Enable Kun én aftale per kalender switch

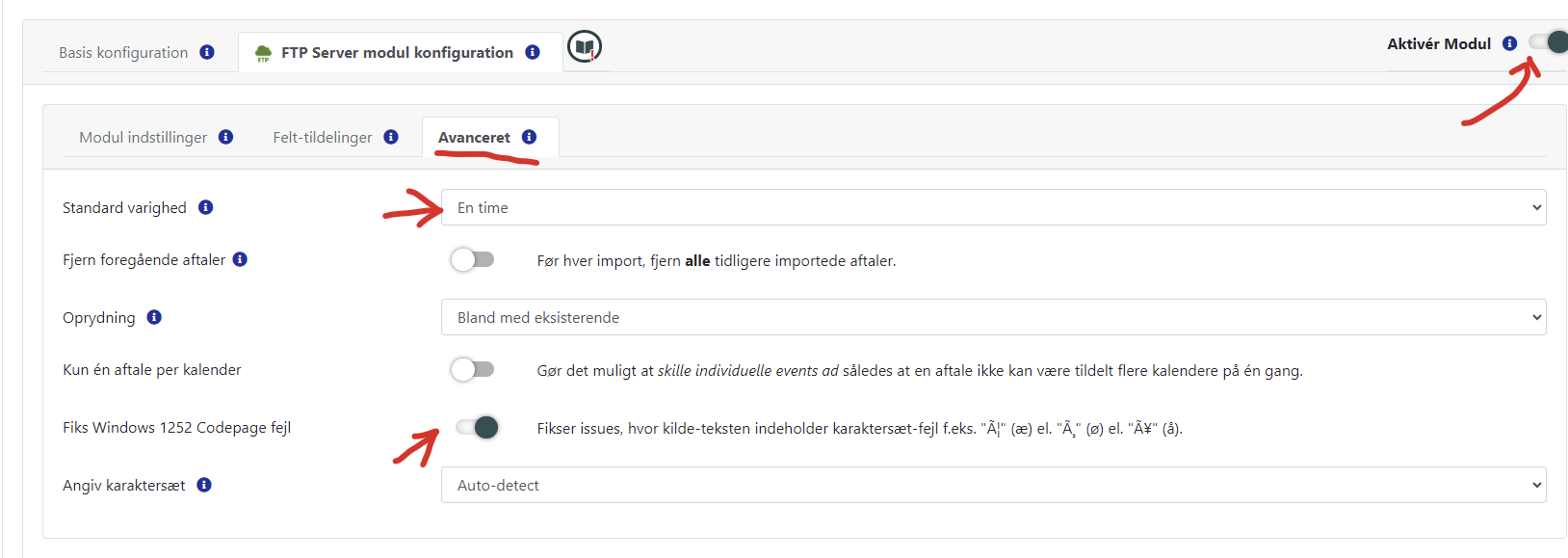[x=473, y=369]
